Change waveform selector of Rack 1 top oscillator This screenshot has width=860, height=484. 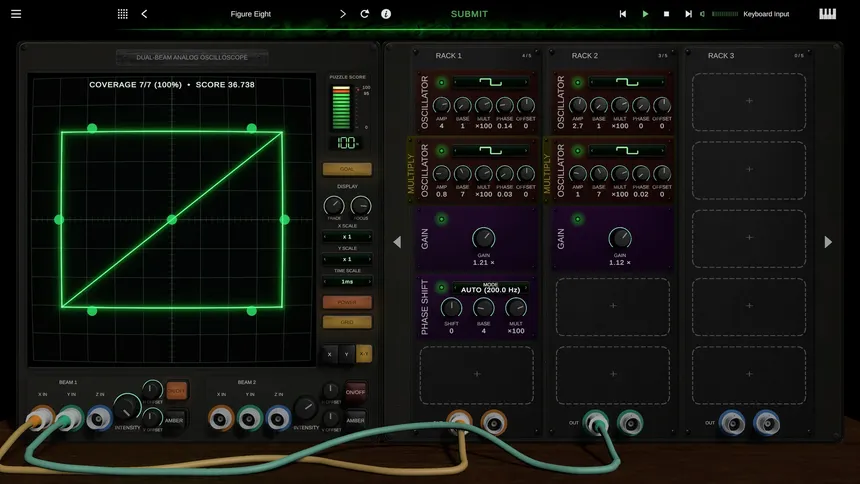[490, 82]
